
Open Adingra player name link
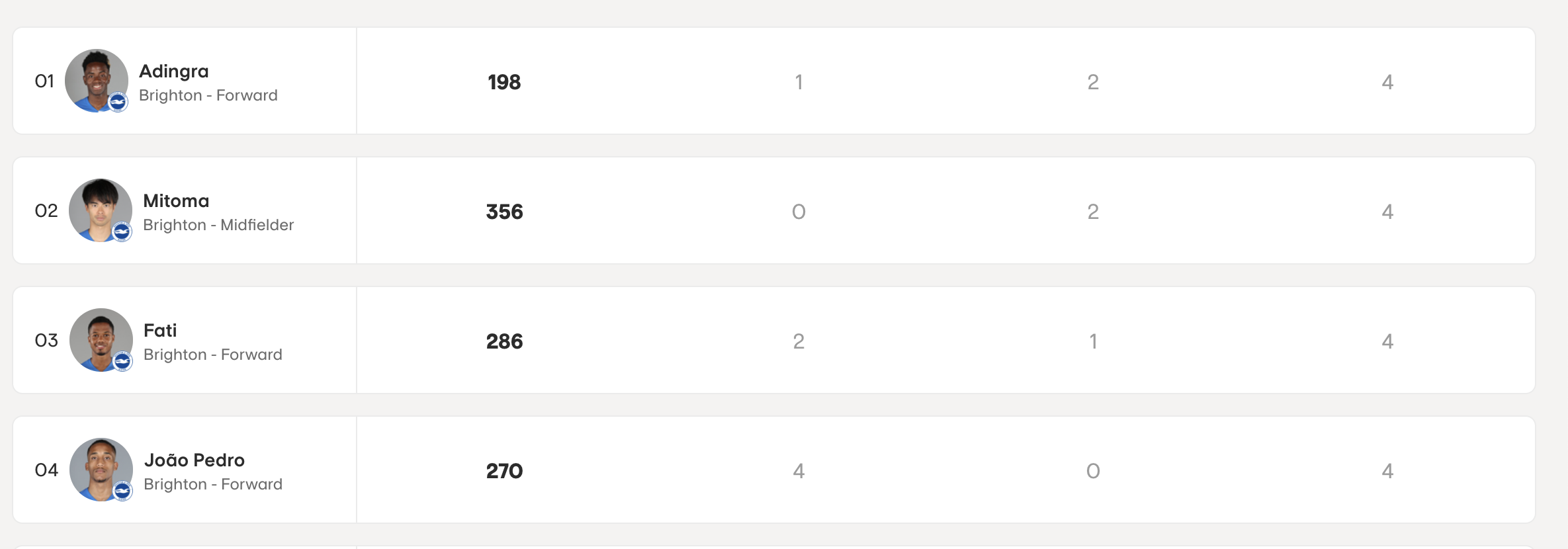click(x=174, y=71)
